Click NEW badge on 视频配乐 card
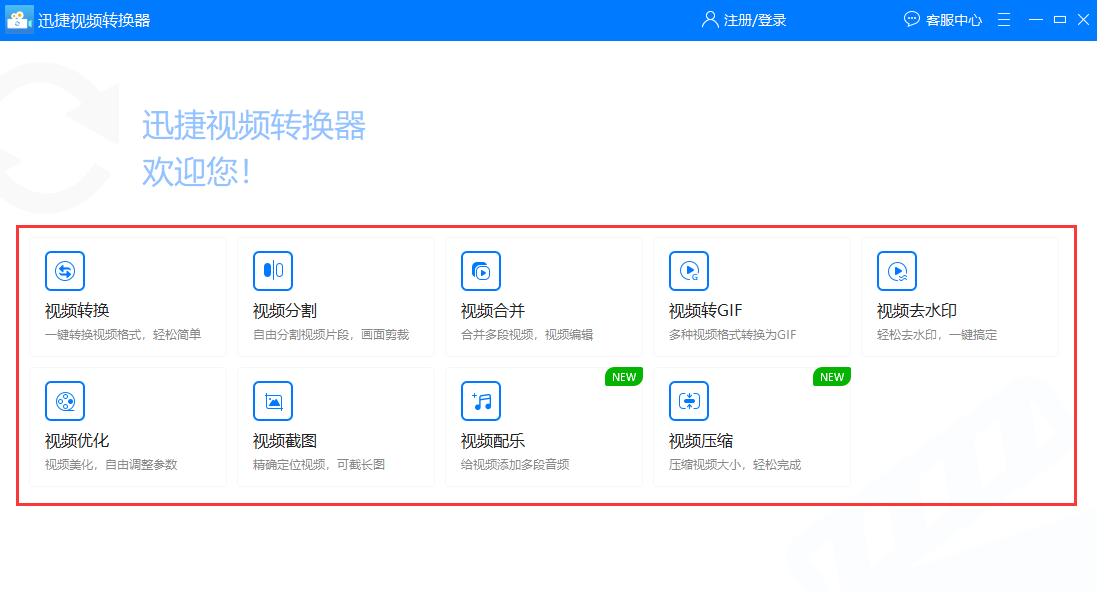 pyautogui.click(x=623, y=377)
